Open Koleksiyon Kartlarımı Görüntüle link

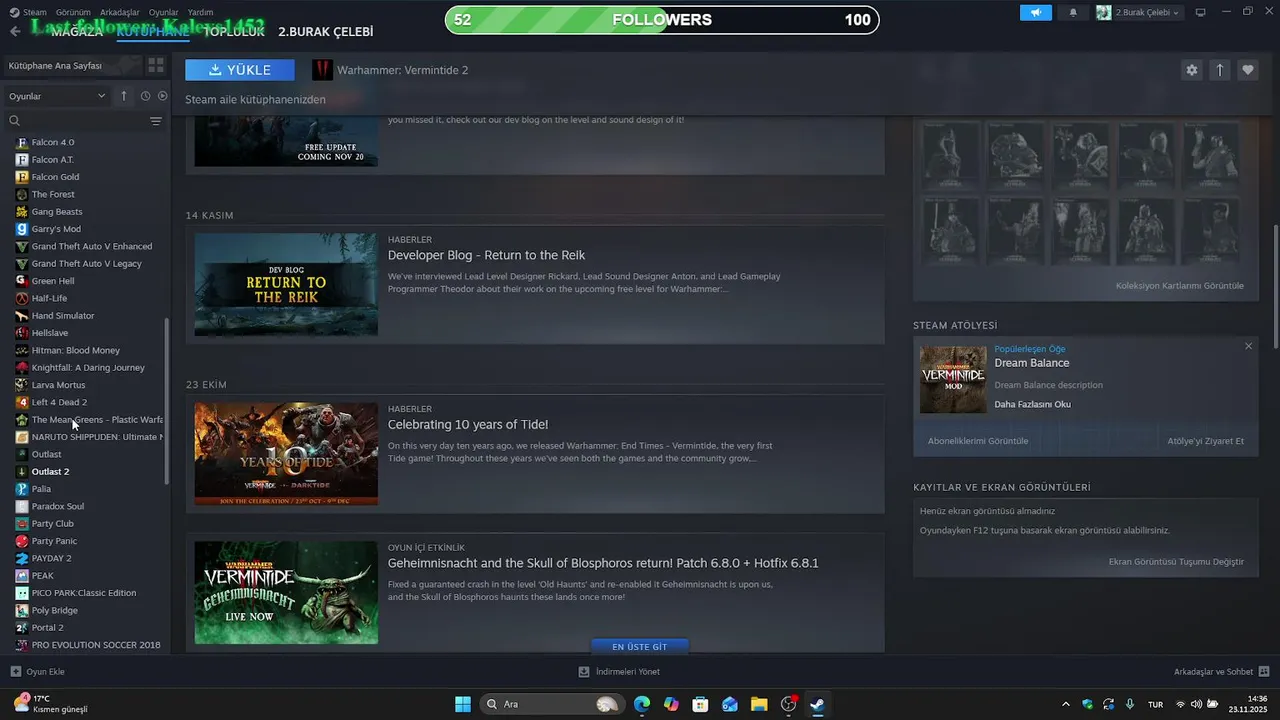[x=1179, y=285]
